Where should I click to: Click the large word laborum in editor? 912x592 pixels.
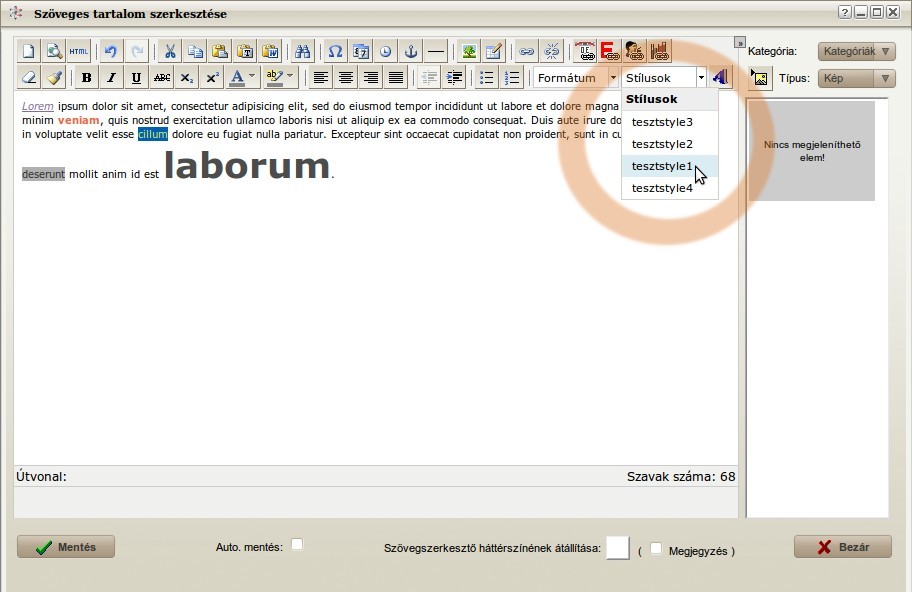pos(246,167)
